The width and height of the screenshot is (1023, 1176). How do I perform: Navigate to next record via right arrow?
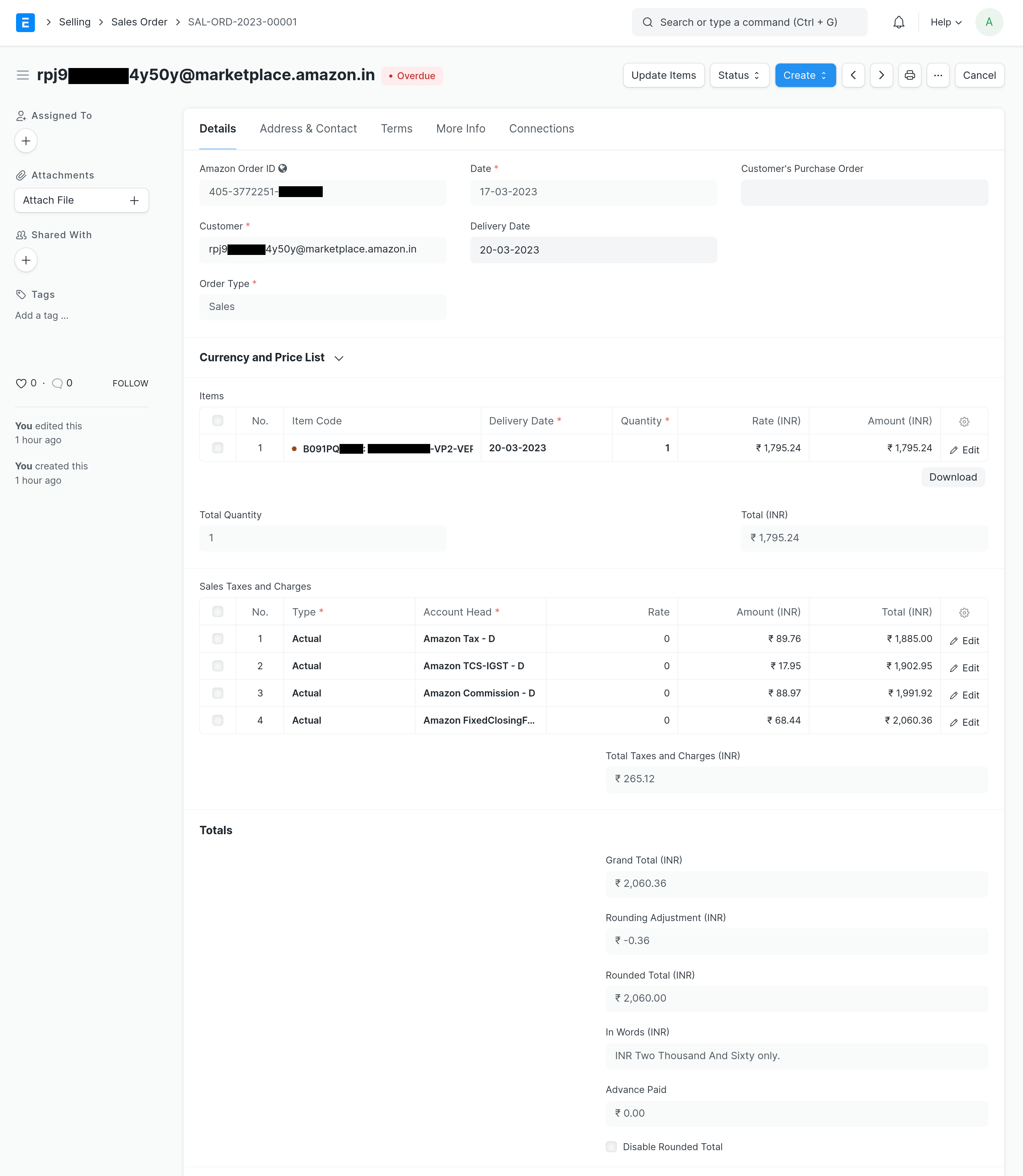coord(881,75)
